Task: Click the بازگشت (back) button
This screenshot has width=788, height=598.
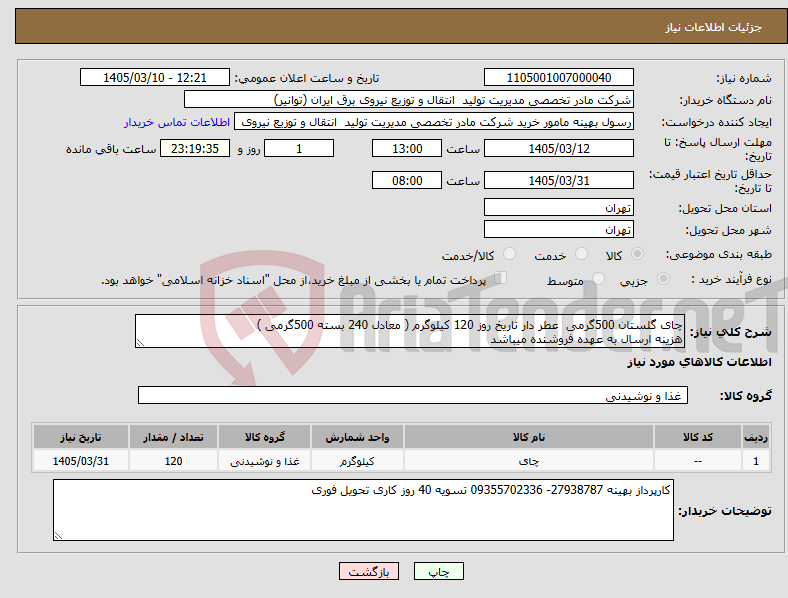Action: point(369,571)
